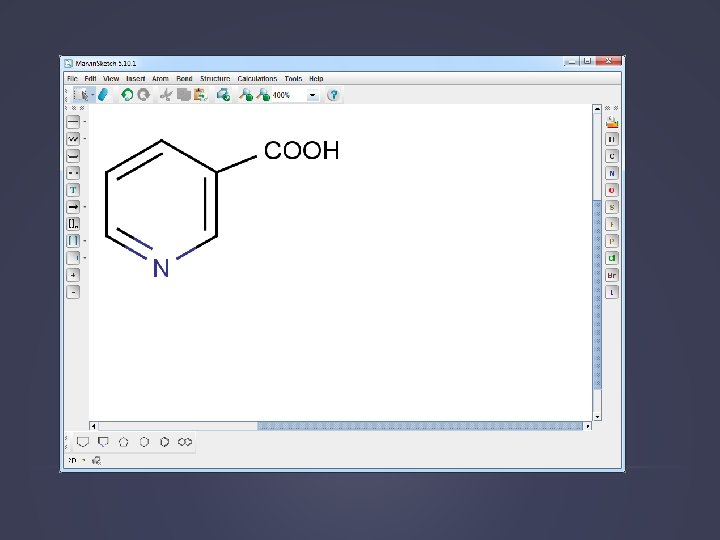
Task: Select the blue square brackets tool
Action: [73, 241]
